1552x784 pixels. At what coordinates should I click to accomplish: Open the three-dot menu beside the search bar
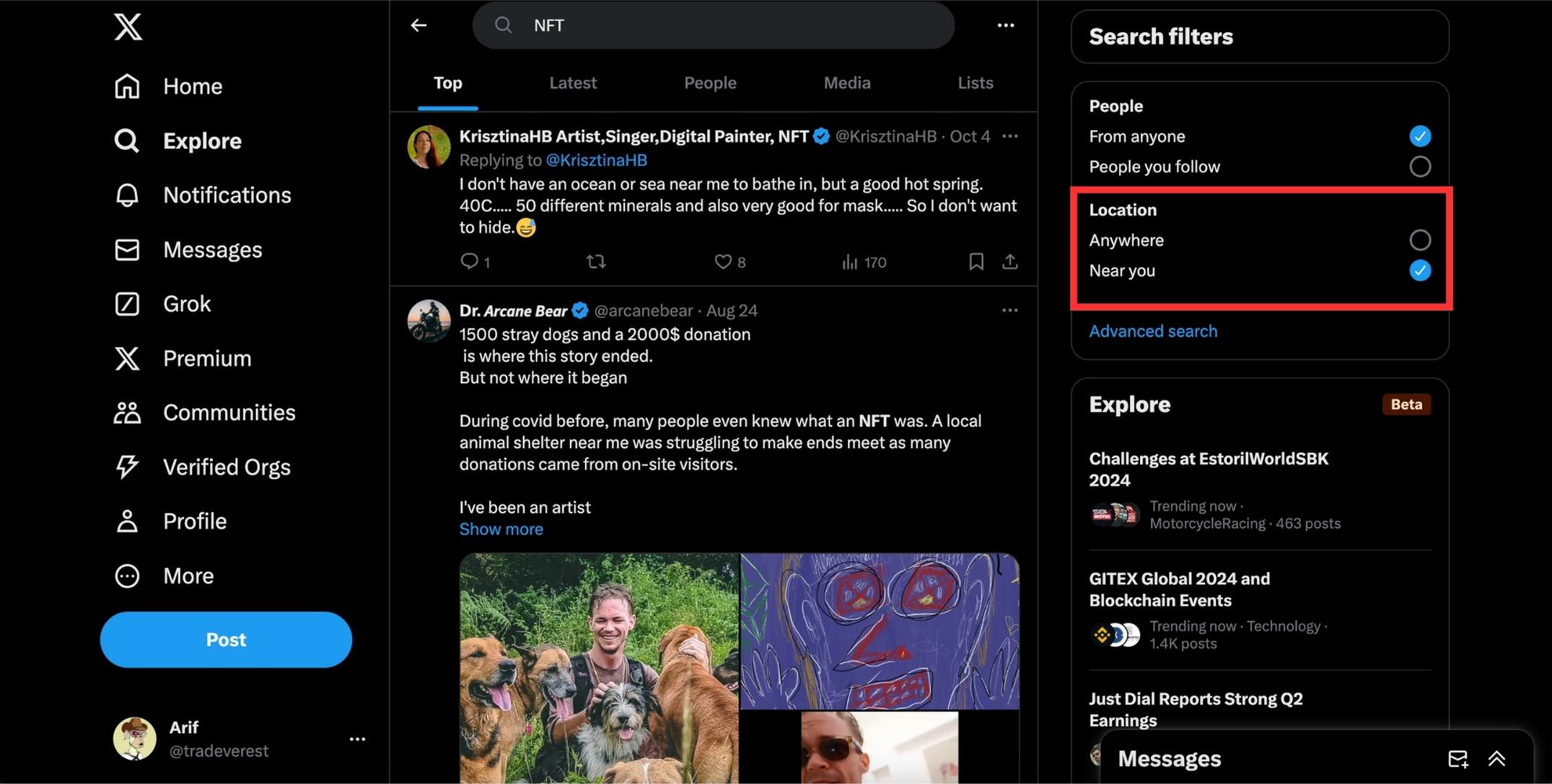(x=1006, y=25)
